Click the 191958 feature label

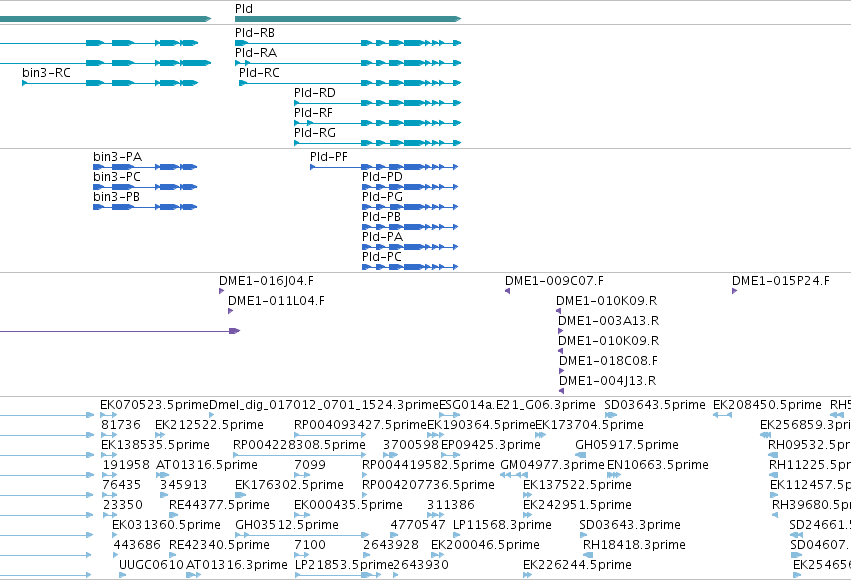pos(126,466)
